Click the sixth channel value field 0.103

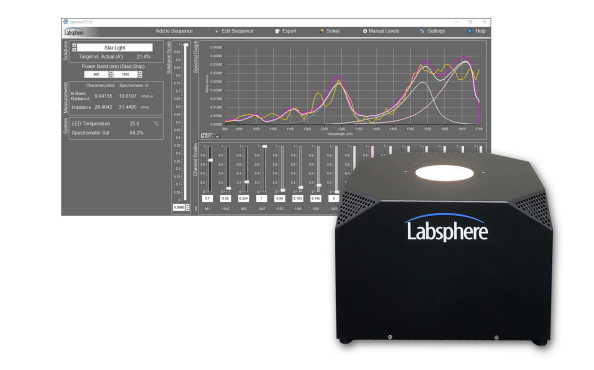(x=298, y=198)
